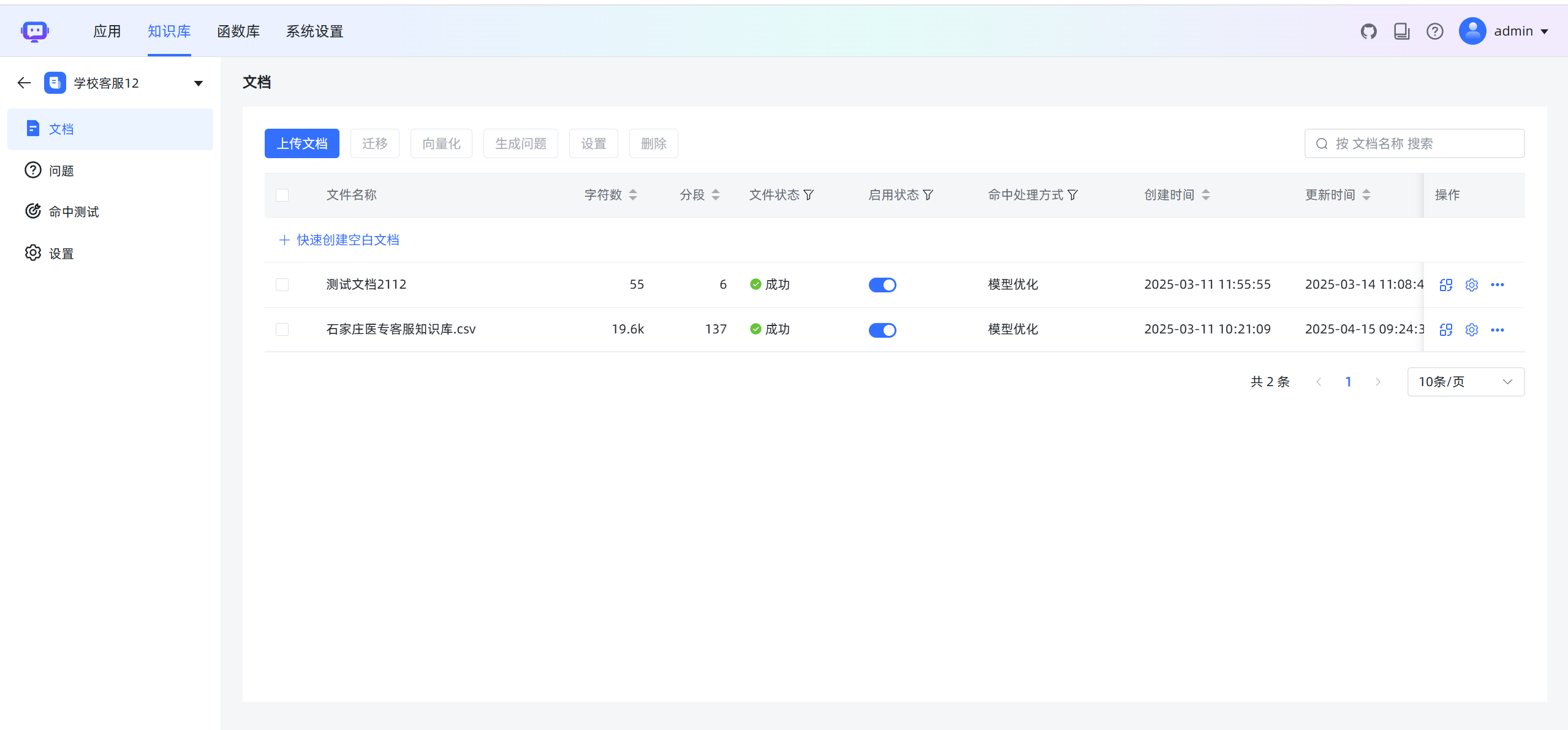Go back using the left arrow

pyautogui.click(x=24, y=83)
